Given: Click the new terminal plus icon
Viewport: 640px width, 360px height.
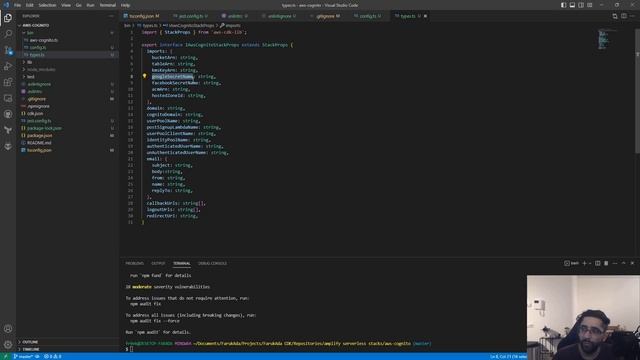Looking at the screenshot, I should (584, 263).
